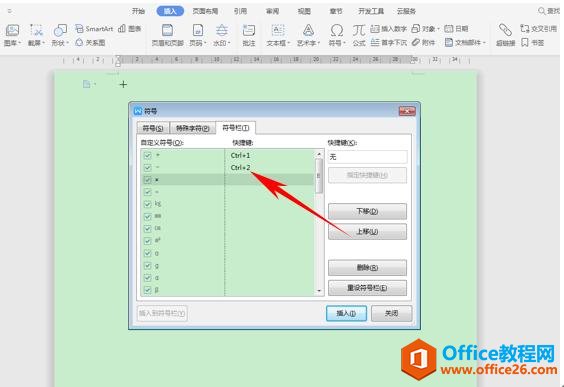564x387 pixels.
Task: Open the 开发工具 developer tools tab
Action: (x=371, y=11)
